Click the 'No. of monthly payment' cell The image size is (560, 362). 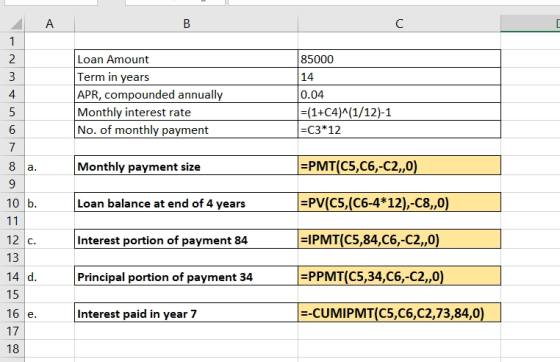[186, 129]
